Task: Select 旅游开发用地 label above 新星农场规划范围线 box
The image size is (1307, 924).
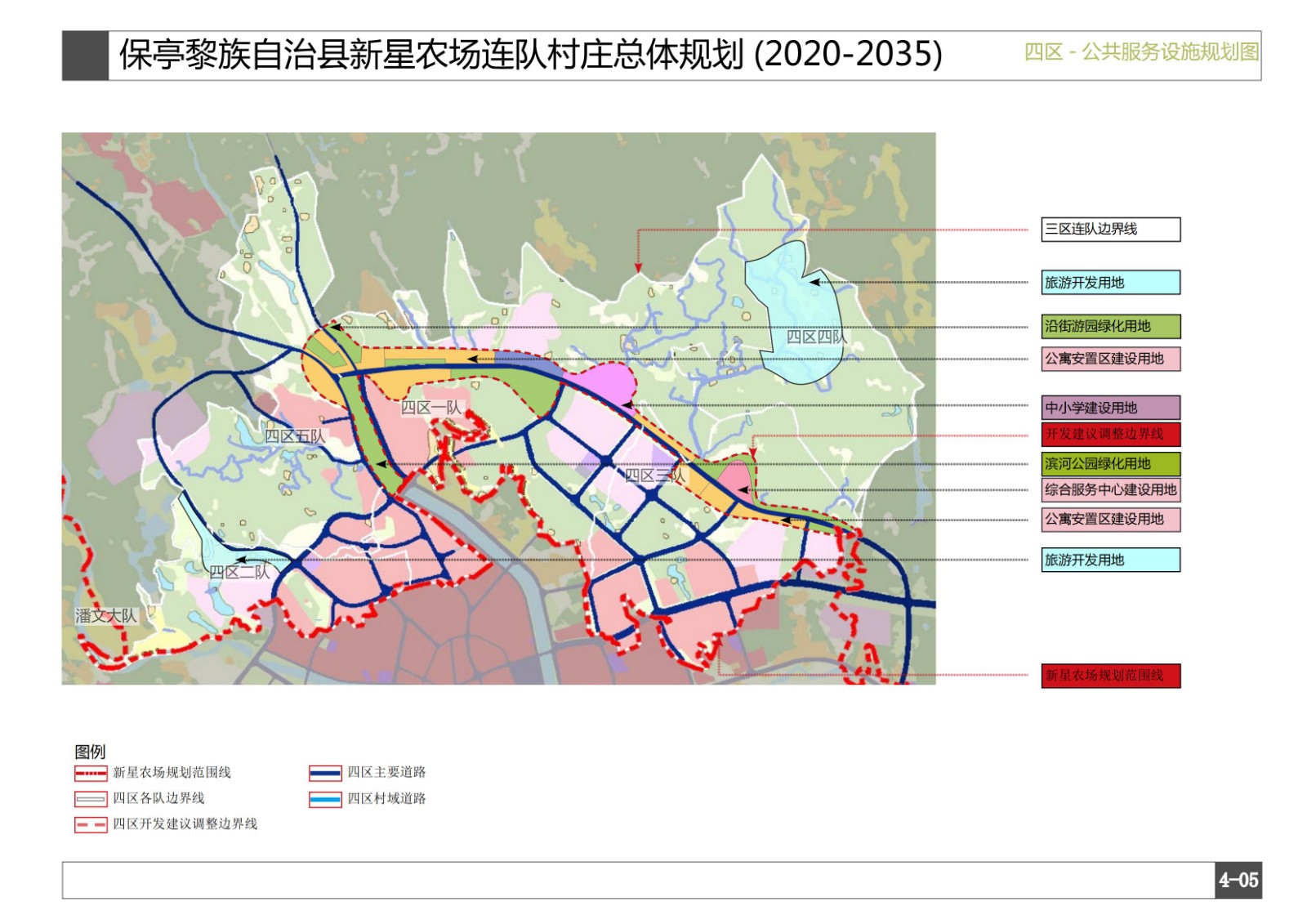Action: [x=1110, y=560]
